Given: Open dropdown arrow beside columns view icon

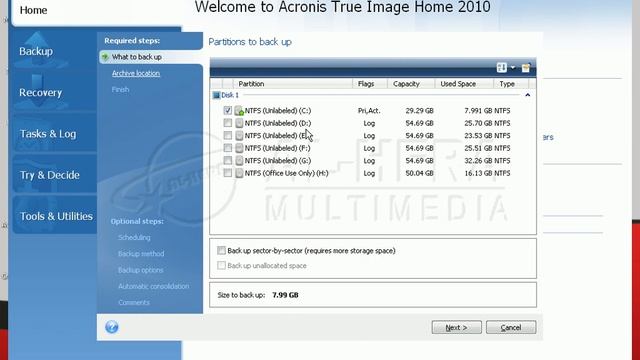Looking at the screenshot, I should [513, 68].
